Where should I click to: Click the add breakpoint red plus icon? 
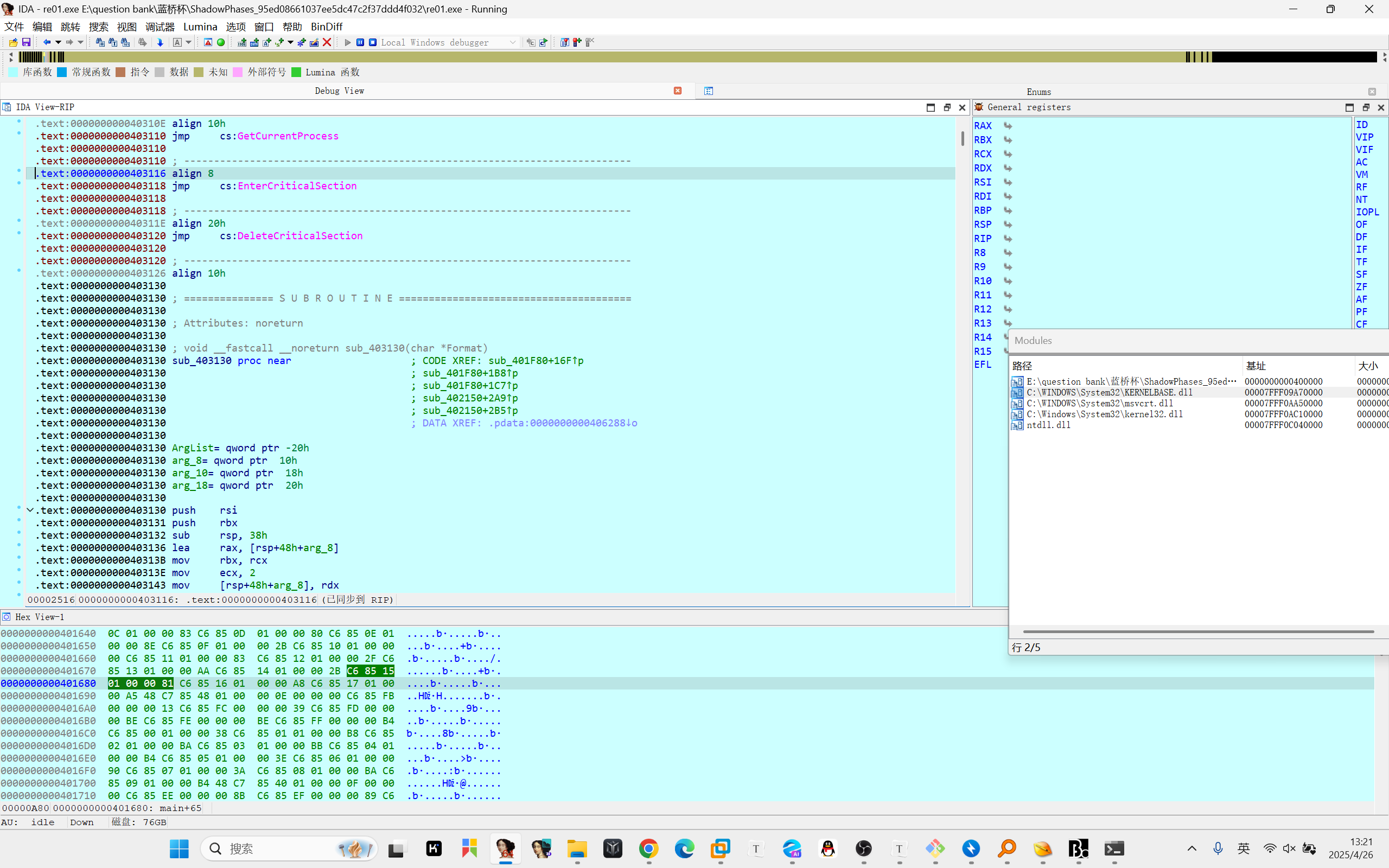[577, 42]
